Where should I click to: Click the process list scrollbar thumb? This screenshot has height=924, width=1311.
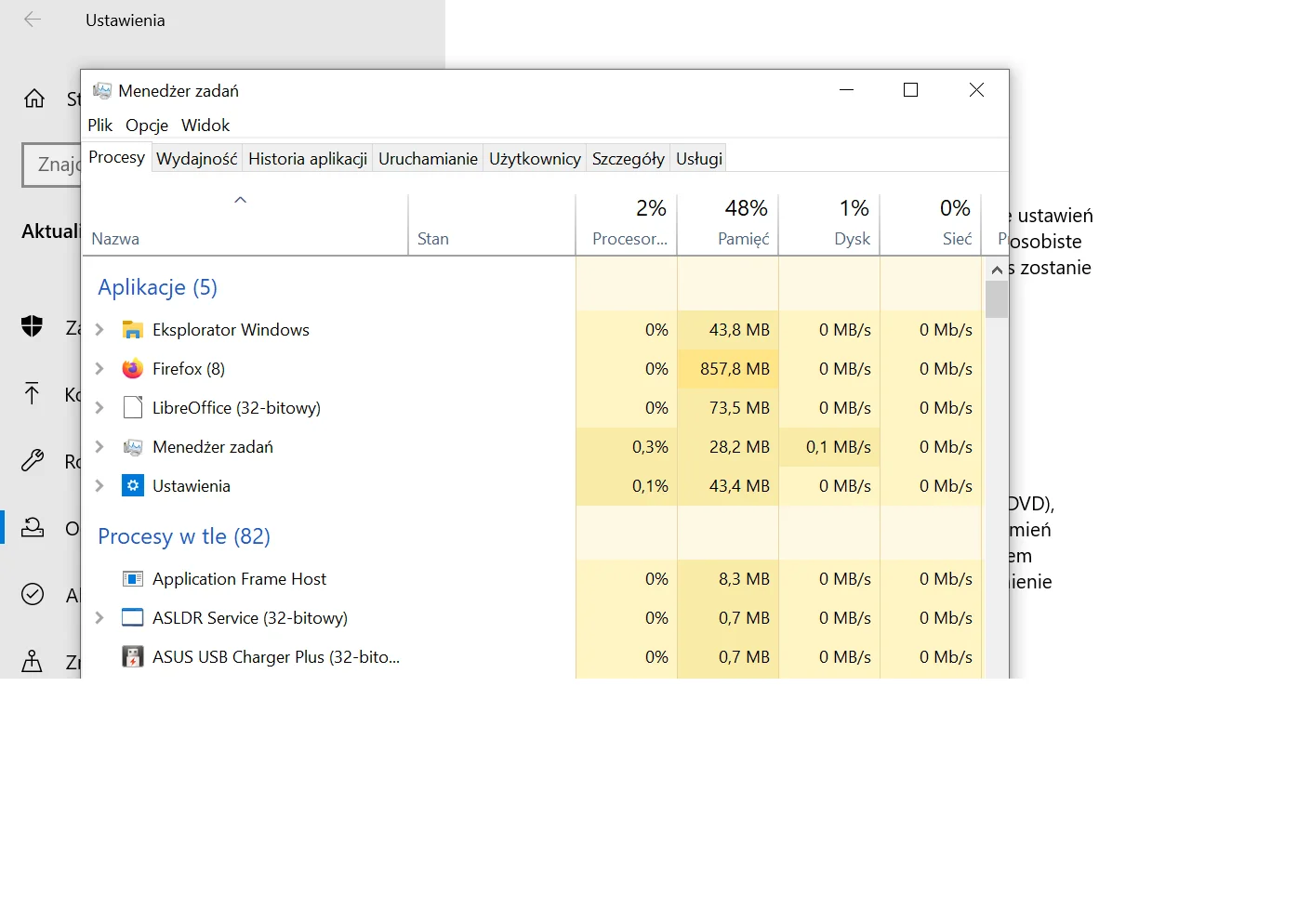coord(997,299)
